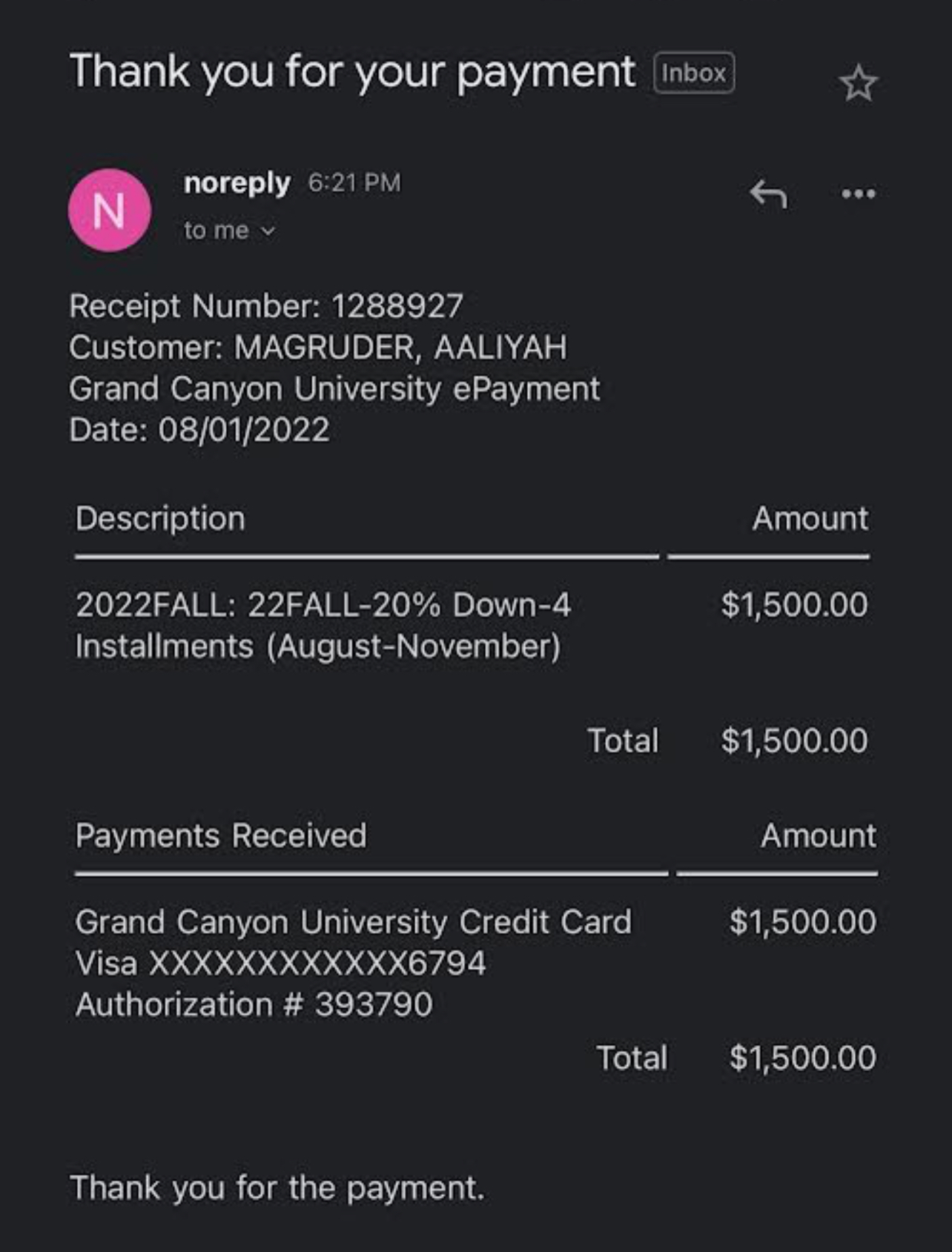Tap the Description column header
The height and width of the screenshot is (1252, 952).
(160, 519)
